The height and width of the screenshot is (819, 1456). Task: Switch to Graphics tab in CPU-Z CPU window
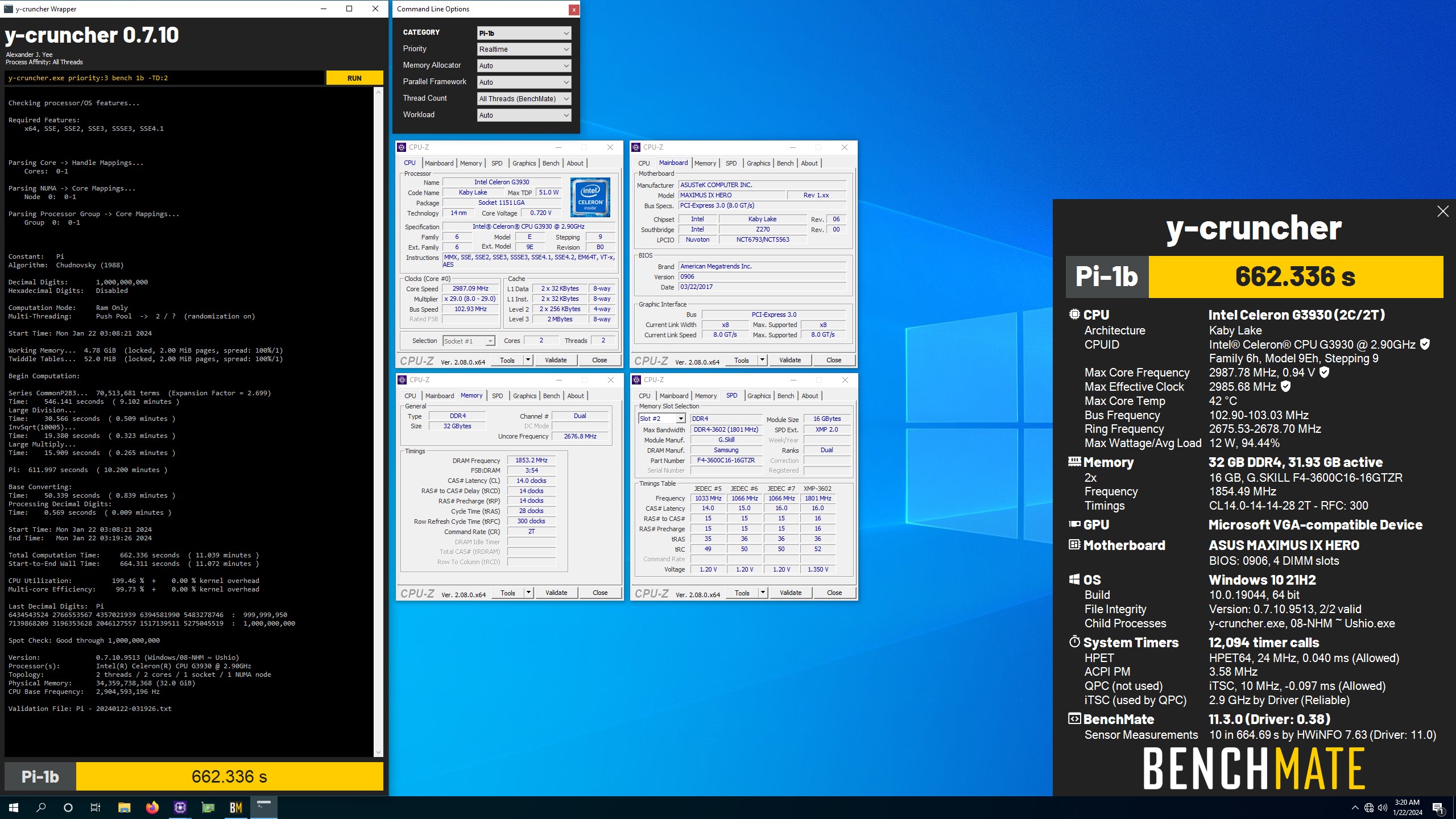point(524,163)
